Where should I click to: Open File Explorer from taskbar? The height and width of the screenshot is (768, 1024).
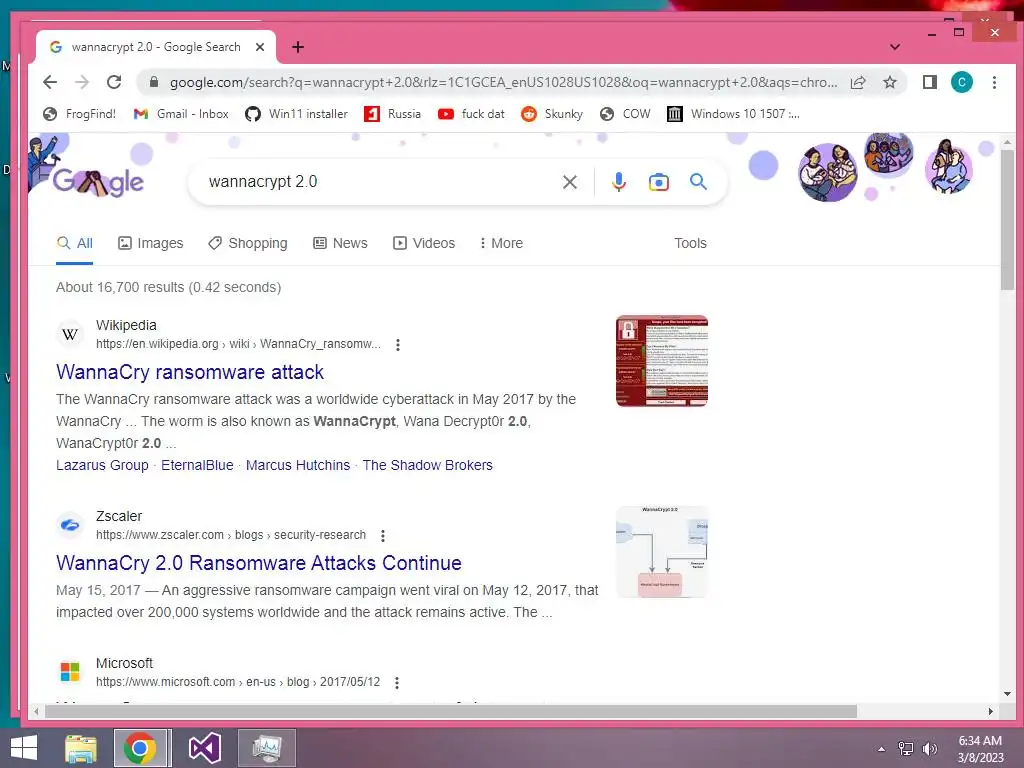click(x=81, y=748)
